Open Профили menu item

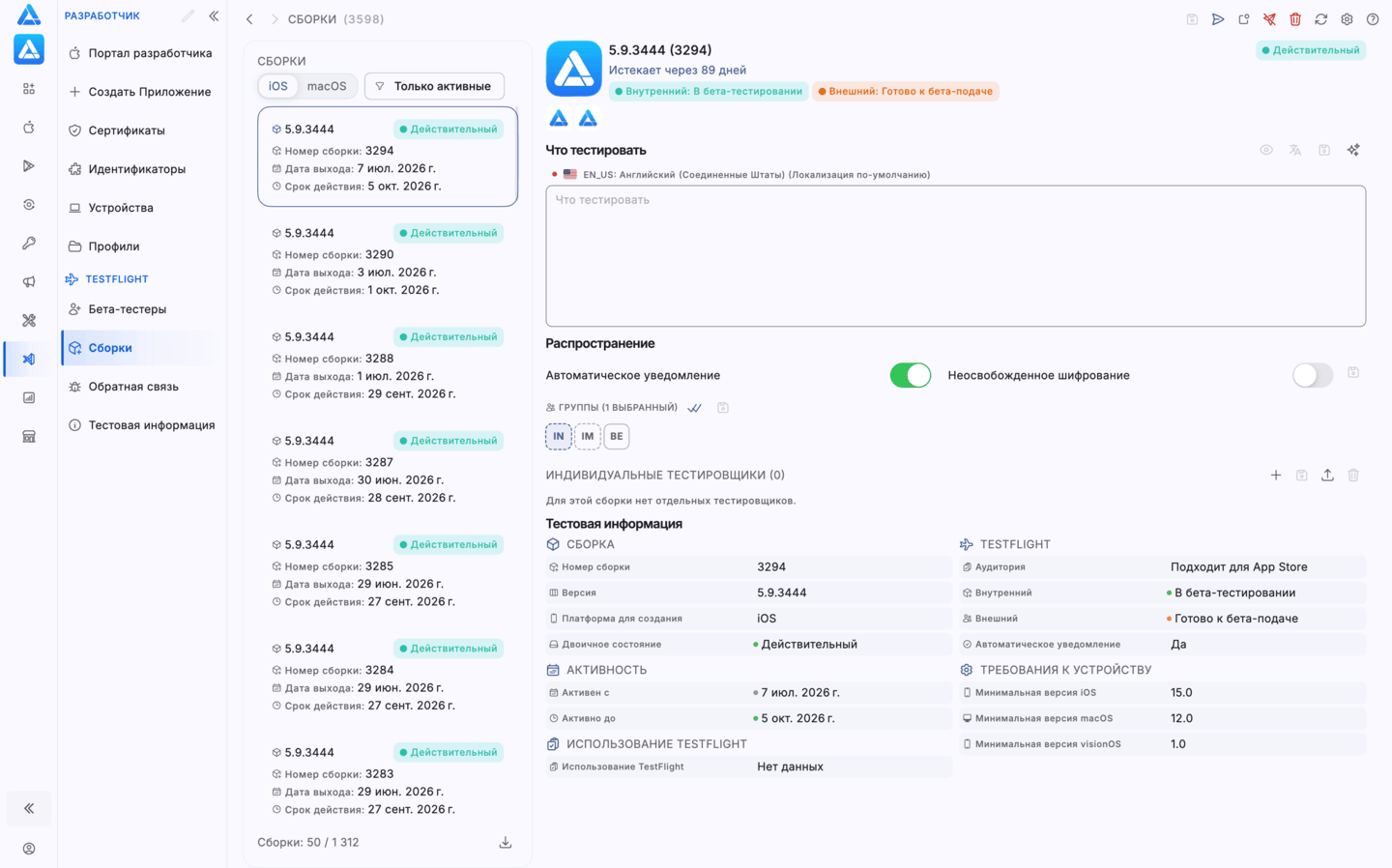pos(141,246)
